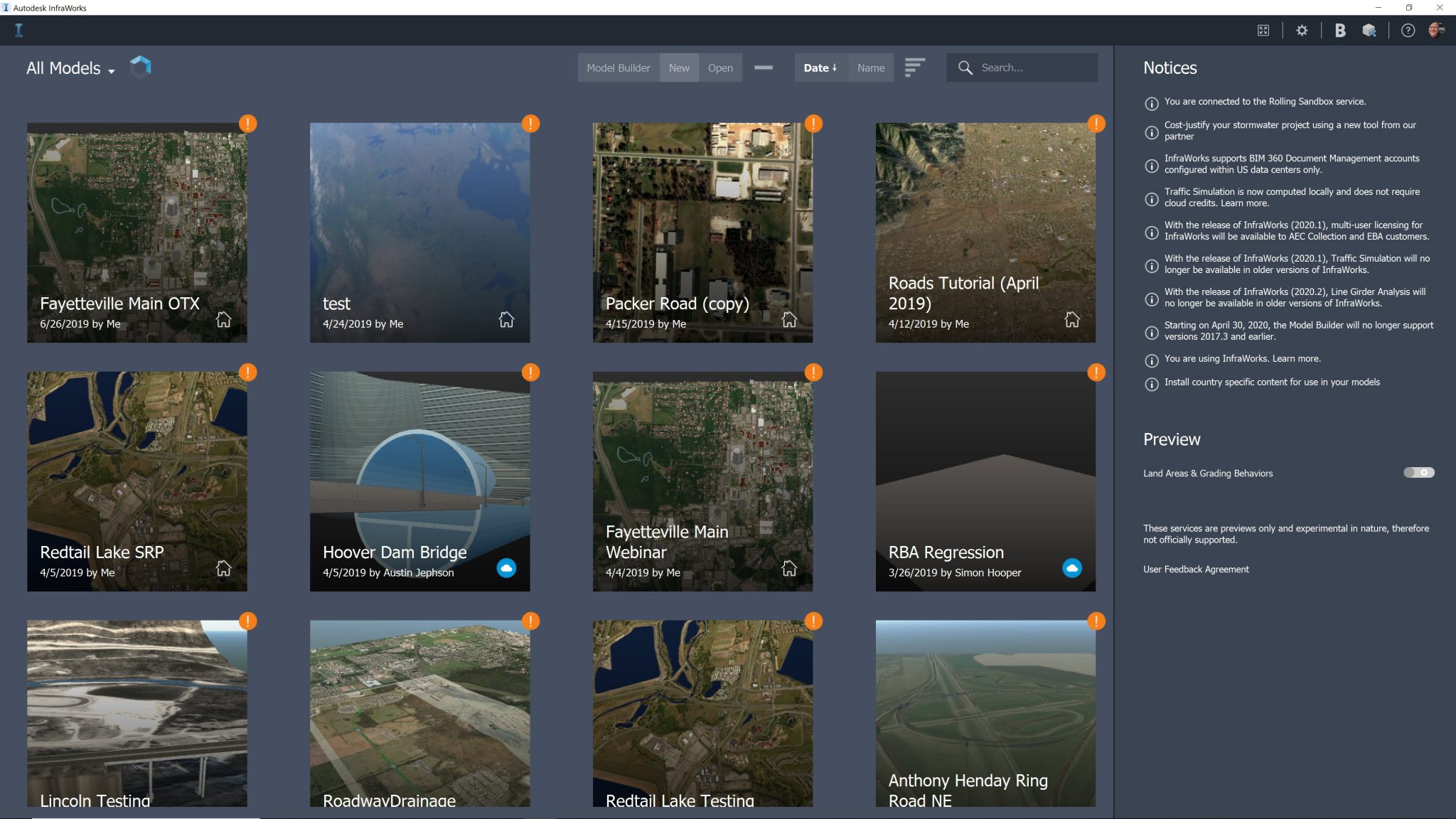
Task: Toggle the Date descending sort button
Action: [820, 68]
